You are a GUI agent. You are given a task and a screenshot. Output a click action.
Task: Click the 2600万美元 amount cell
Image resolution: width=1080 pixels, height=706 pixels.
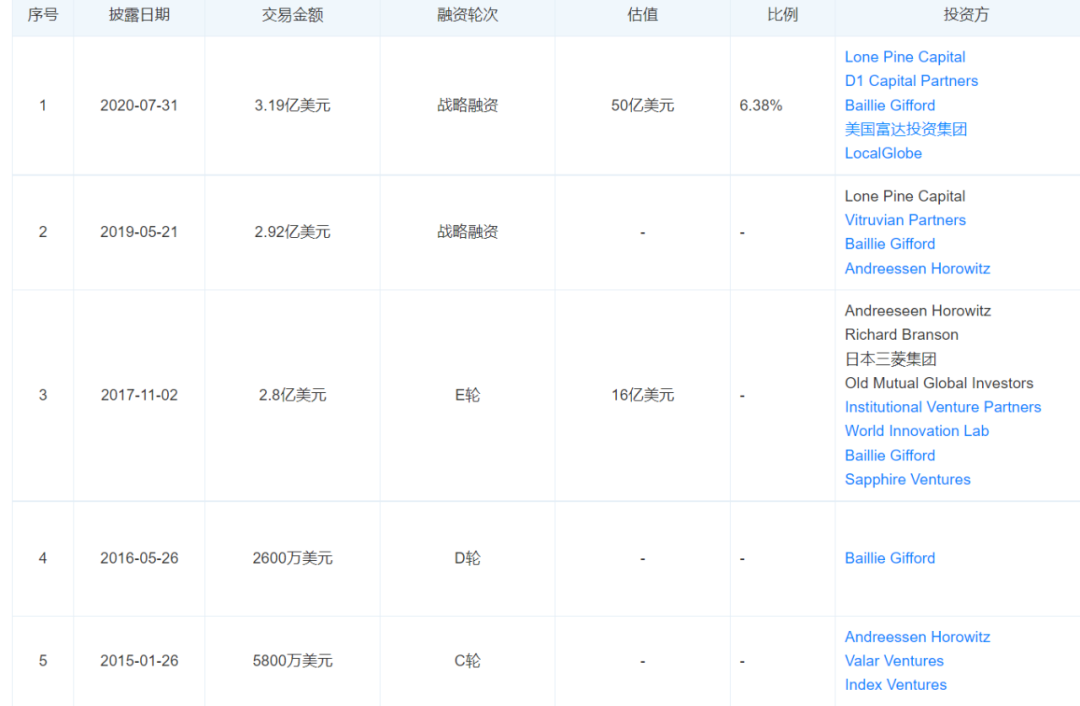tap(293, 559)
